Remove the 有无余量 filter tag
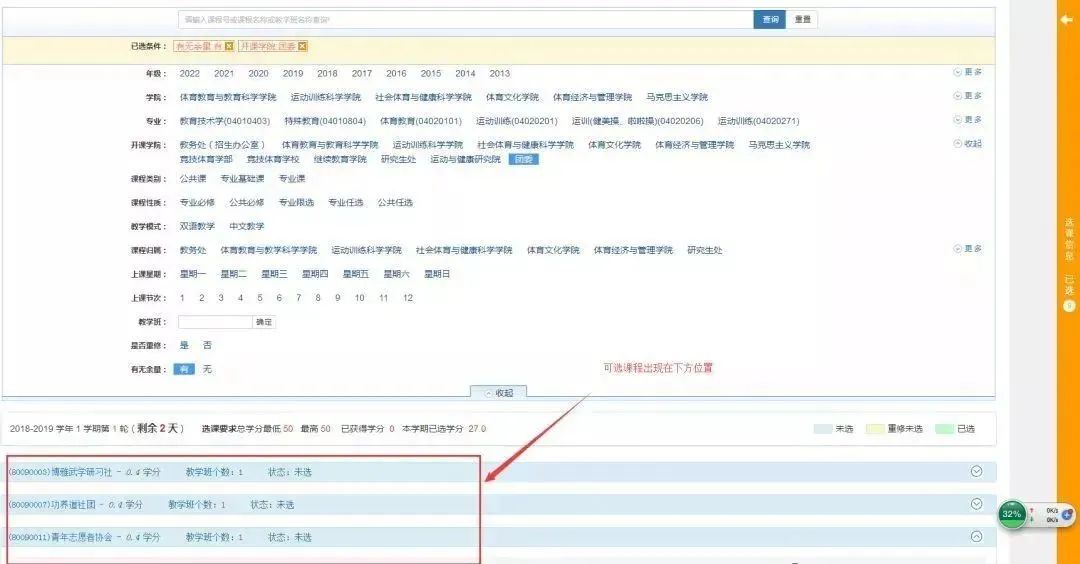This screenshot has width=1080, height=564. (229, 46)
